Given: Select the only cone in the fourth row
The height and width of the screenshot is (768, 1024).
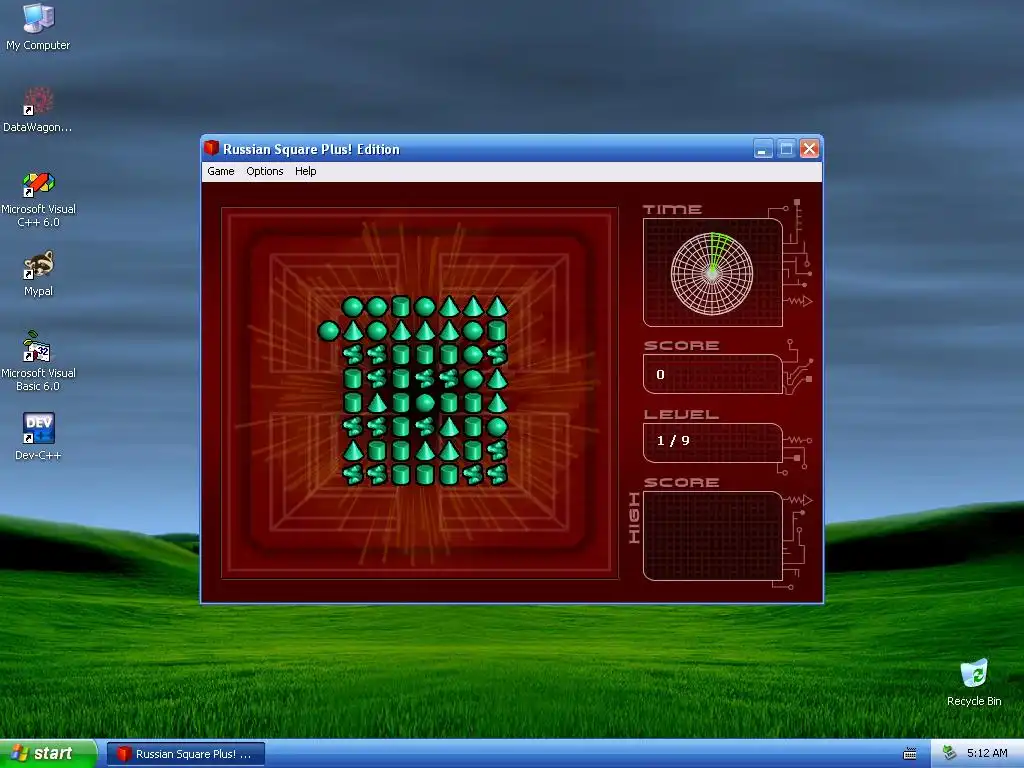Looking at the screenshot, I should (x=497, y=379).
